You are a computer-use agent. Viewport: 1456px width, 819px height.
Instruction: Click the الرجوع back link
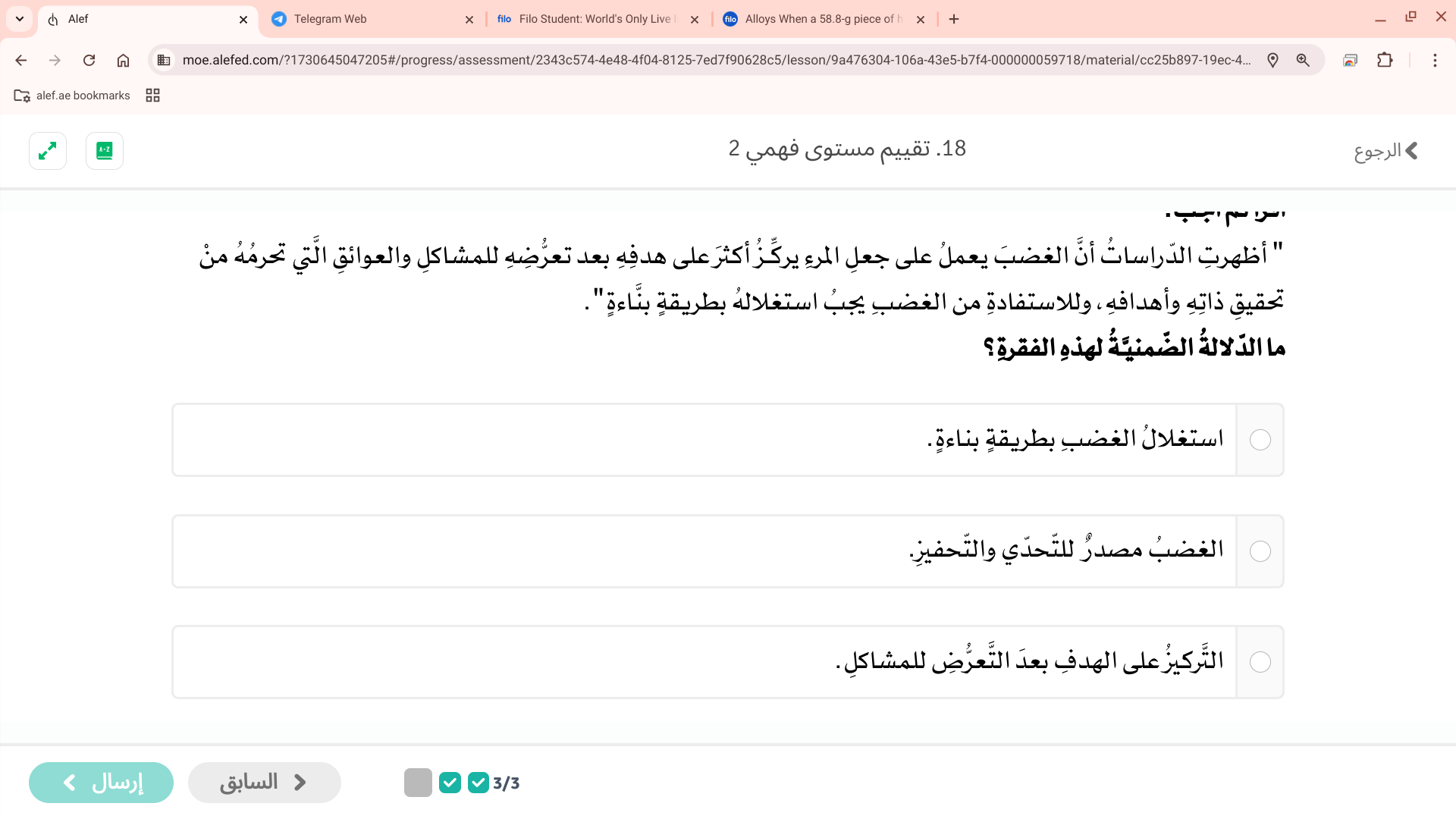coord(1385,151)
